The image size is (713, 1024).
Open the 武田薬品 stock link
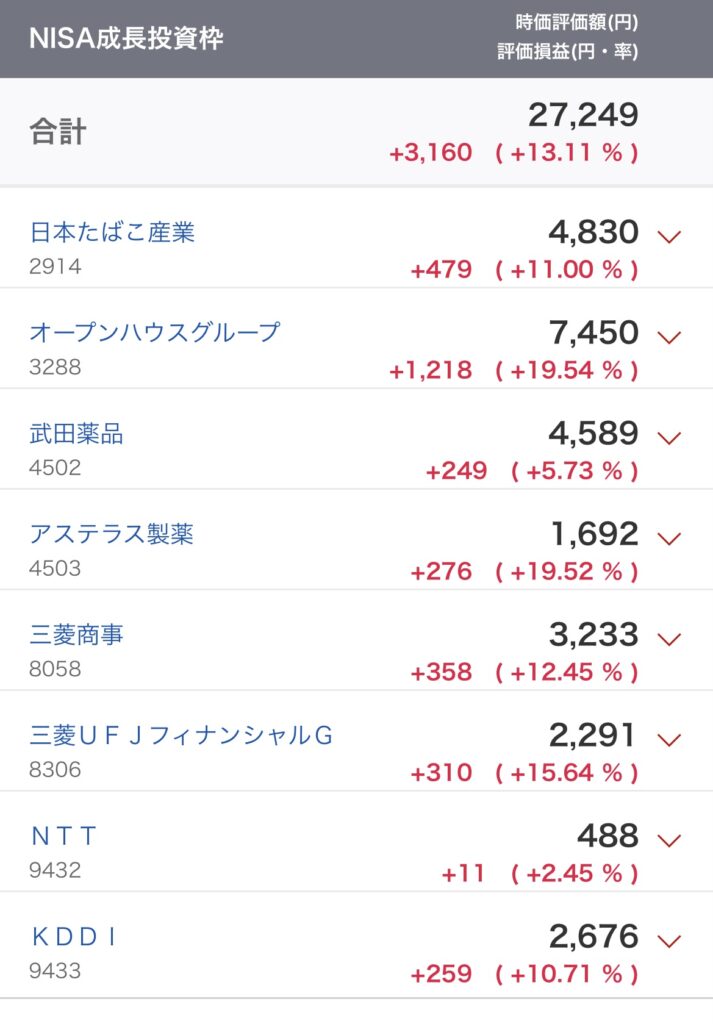point(76,434)
